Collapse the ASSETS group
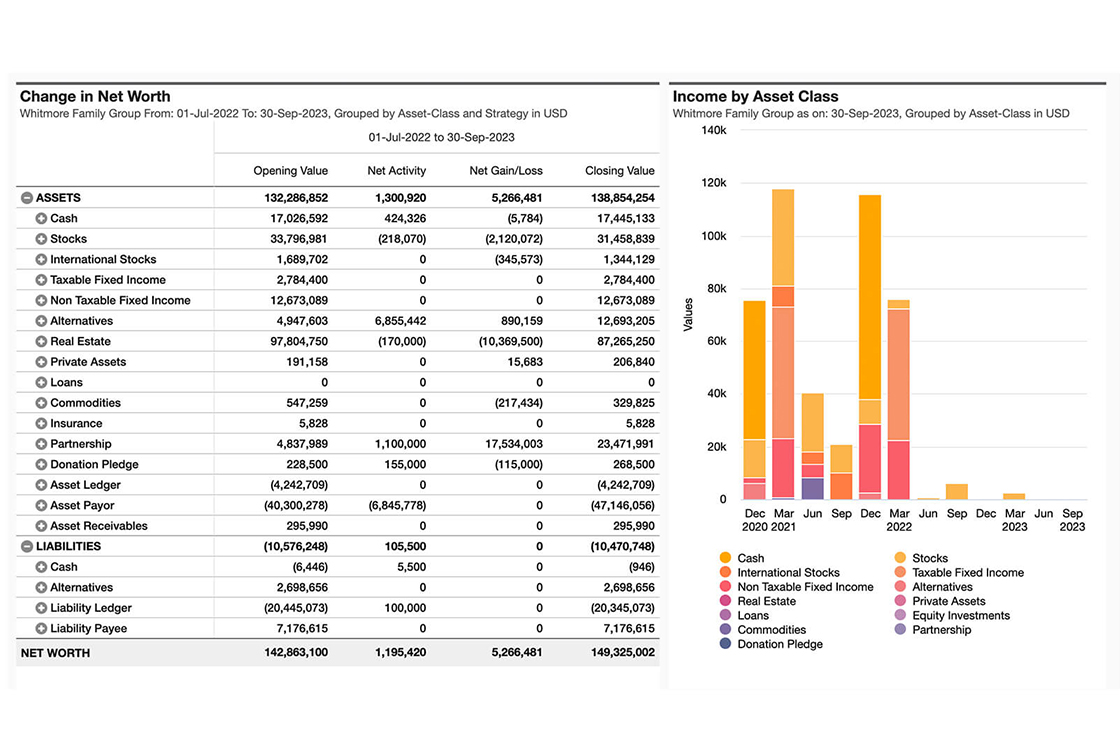The height and width of the screenshot is (748, 1120). click(27, 198)
